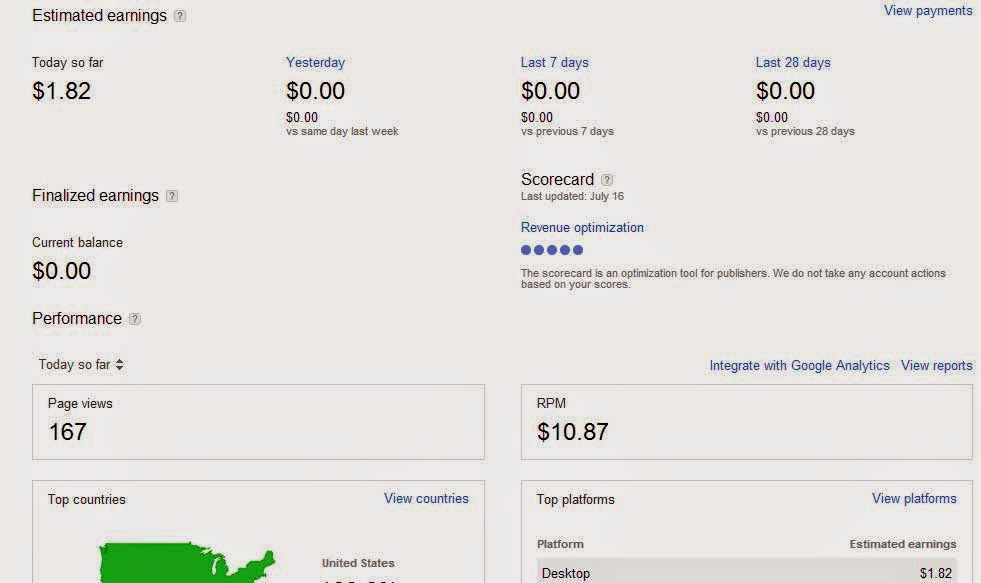Open the Performance help icon
The image size is (981, 583).
(x=135, y=319)
